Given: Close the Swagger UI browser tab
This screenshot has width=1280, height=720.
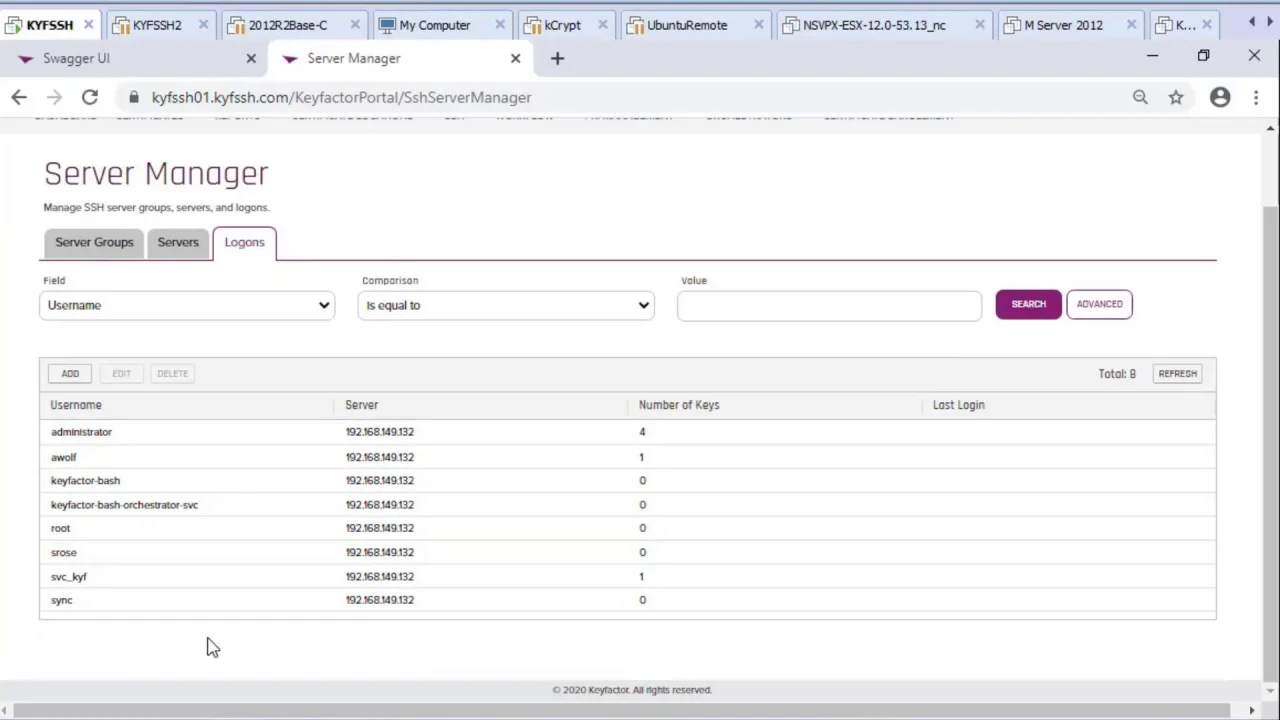Looking at the screenshot, I should coord(251,58).
